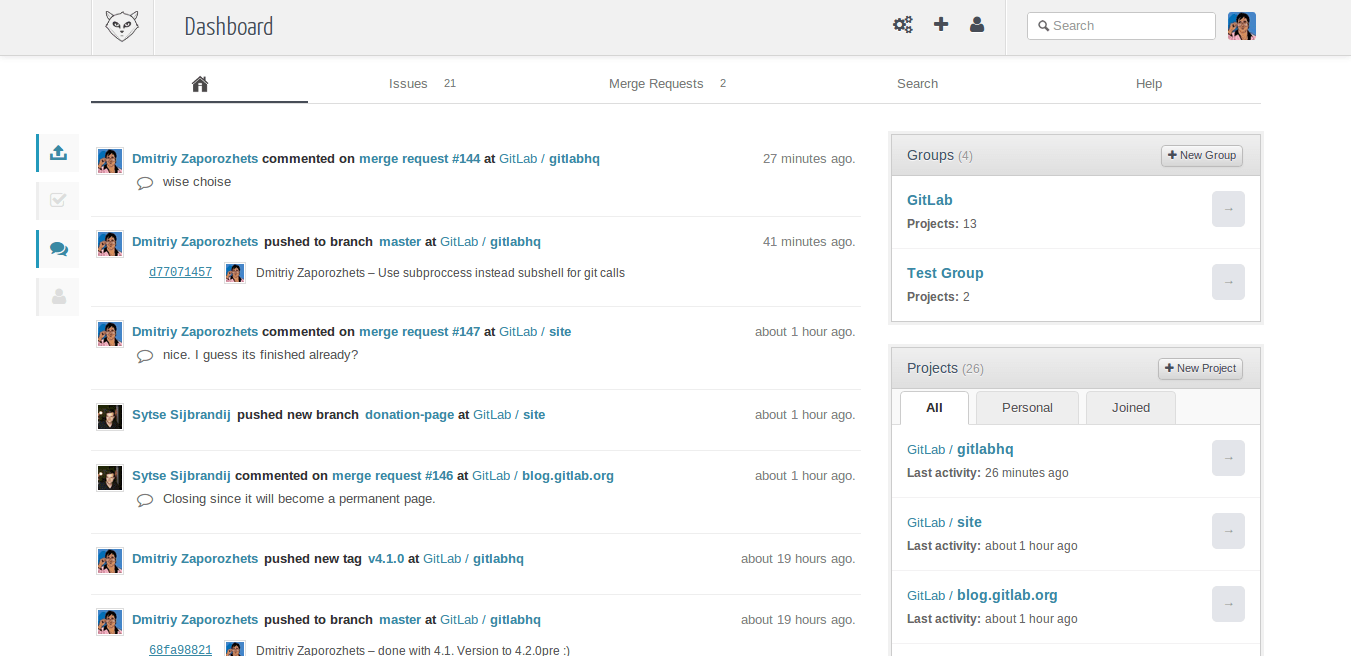Click the user avatar in top right
The width and height of the screenshot is (1351, 656).
click(1241, 26)
